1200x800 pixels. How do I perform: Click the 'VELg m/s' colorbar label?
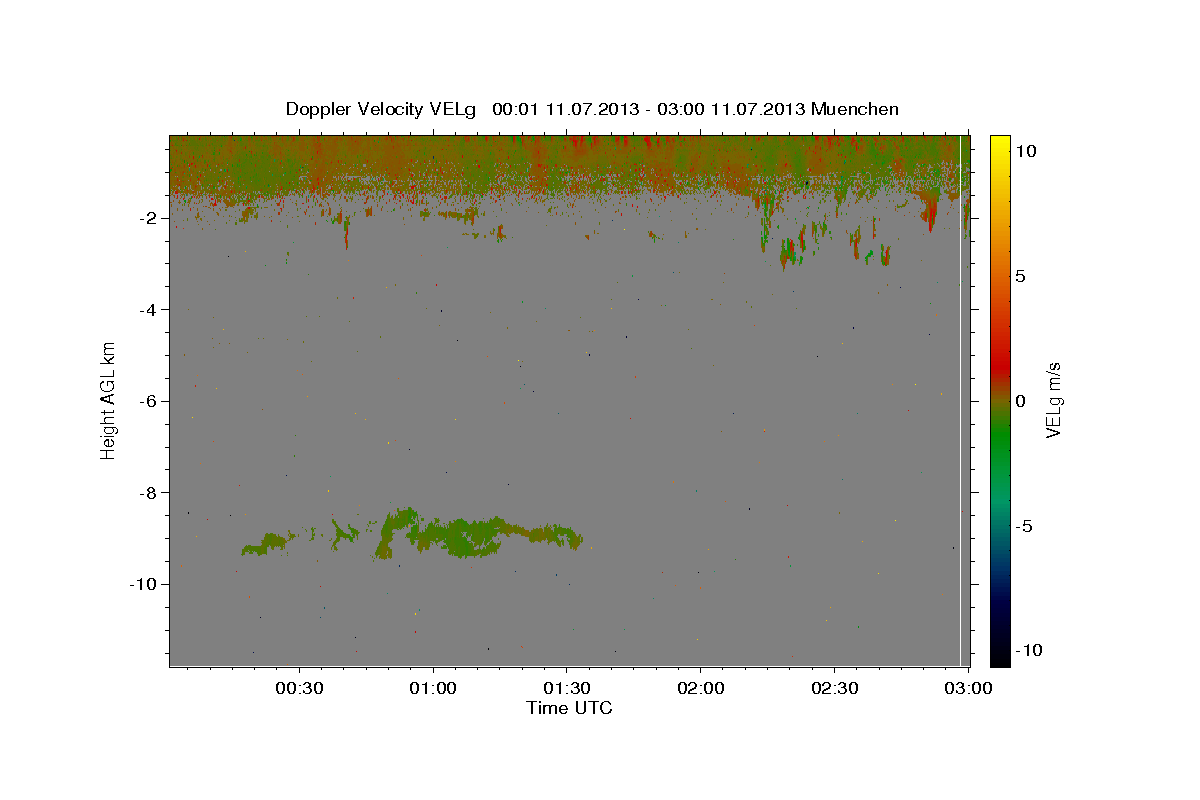[x=1053, y=400]
